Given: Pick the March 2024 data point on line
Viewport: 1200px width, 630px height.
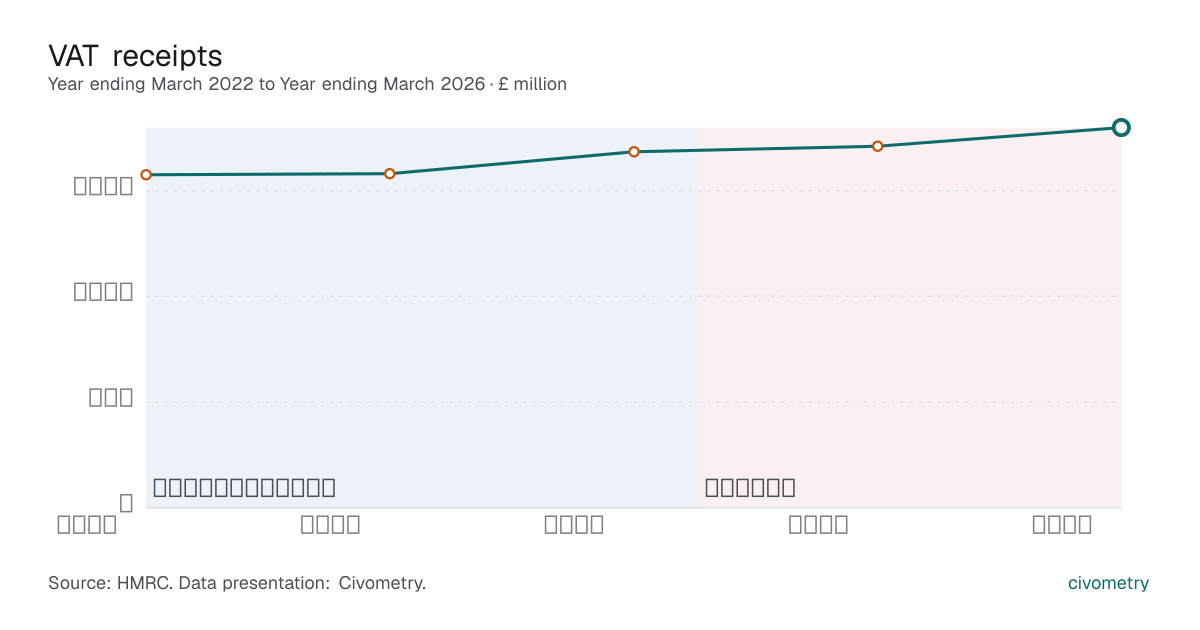Looking at the screenshot, I should 634,152.
